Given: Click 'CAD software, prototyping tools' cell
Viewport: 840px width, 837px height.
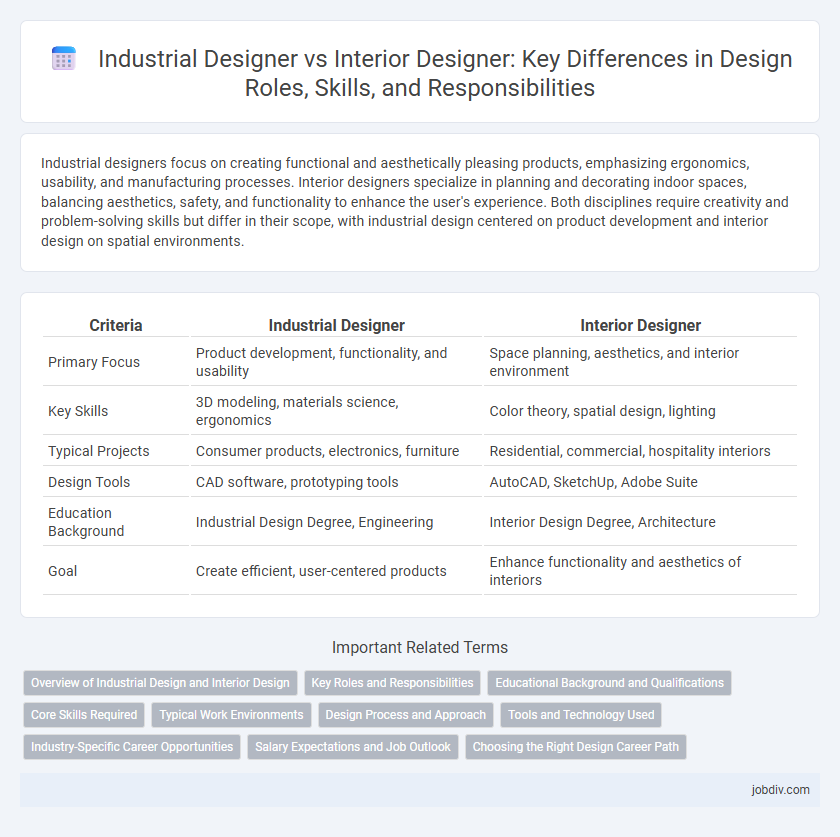Looking at the screenshot, I should 336,482.
